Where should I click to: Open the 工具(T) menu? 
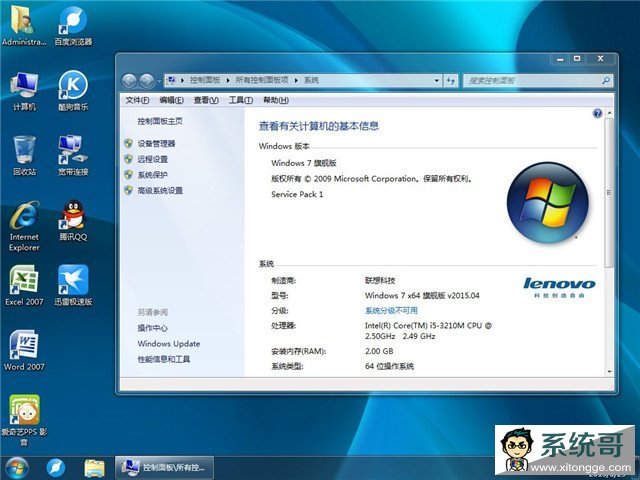pos(241,100)
